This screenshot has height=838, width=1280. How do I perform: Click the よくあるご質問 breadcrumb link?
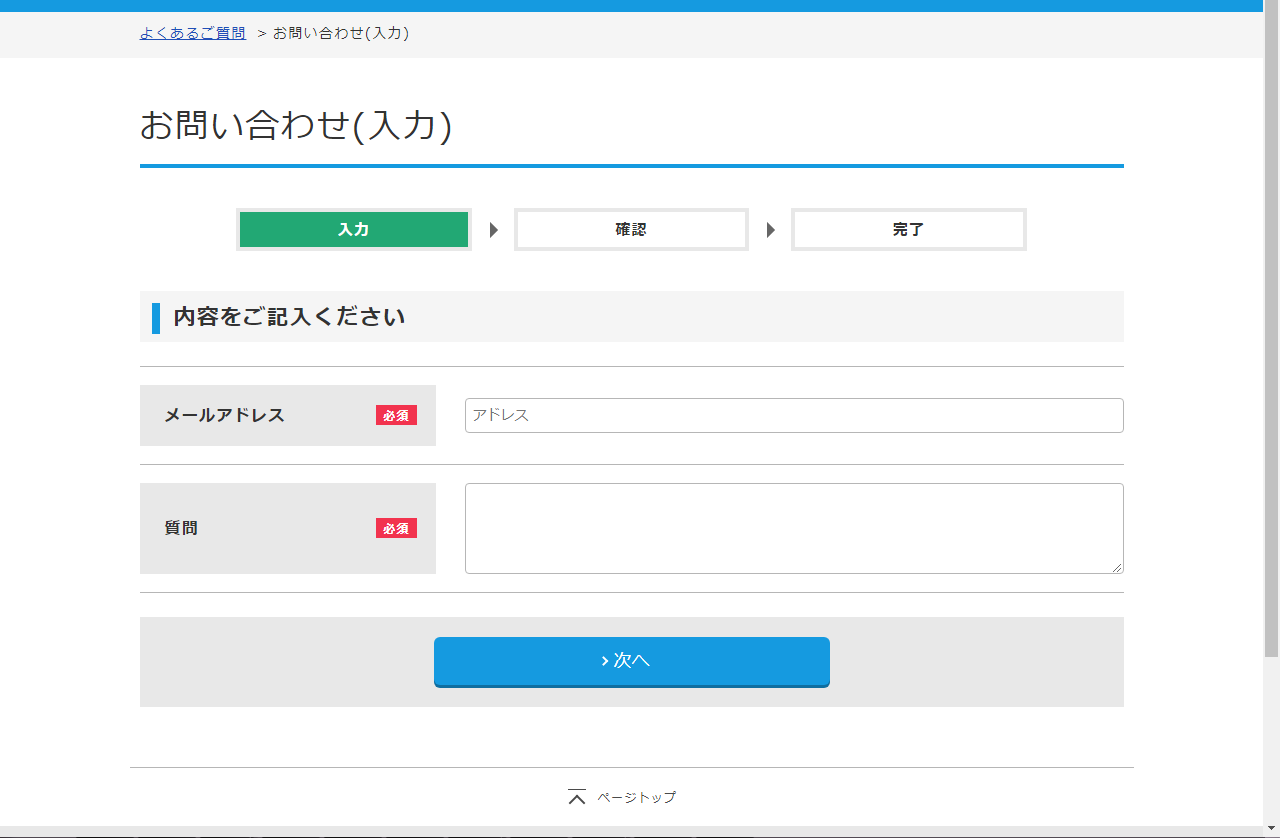[192, 33]
